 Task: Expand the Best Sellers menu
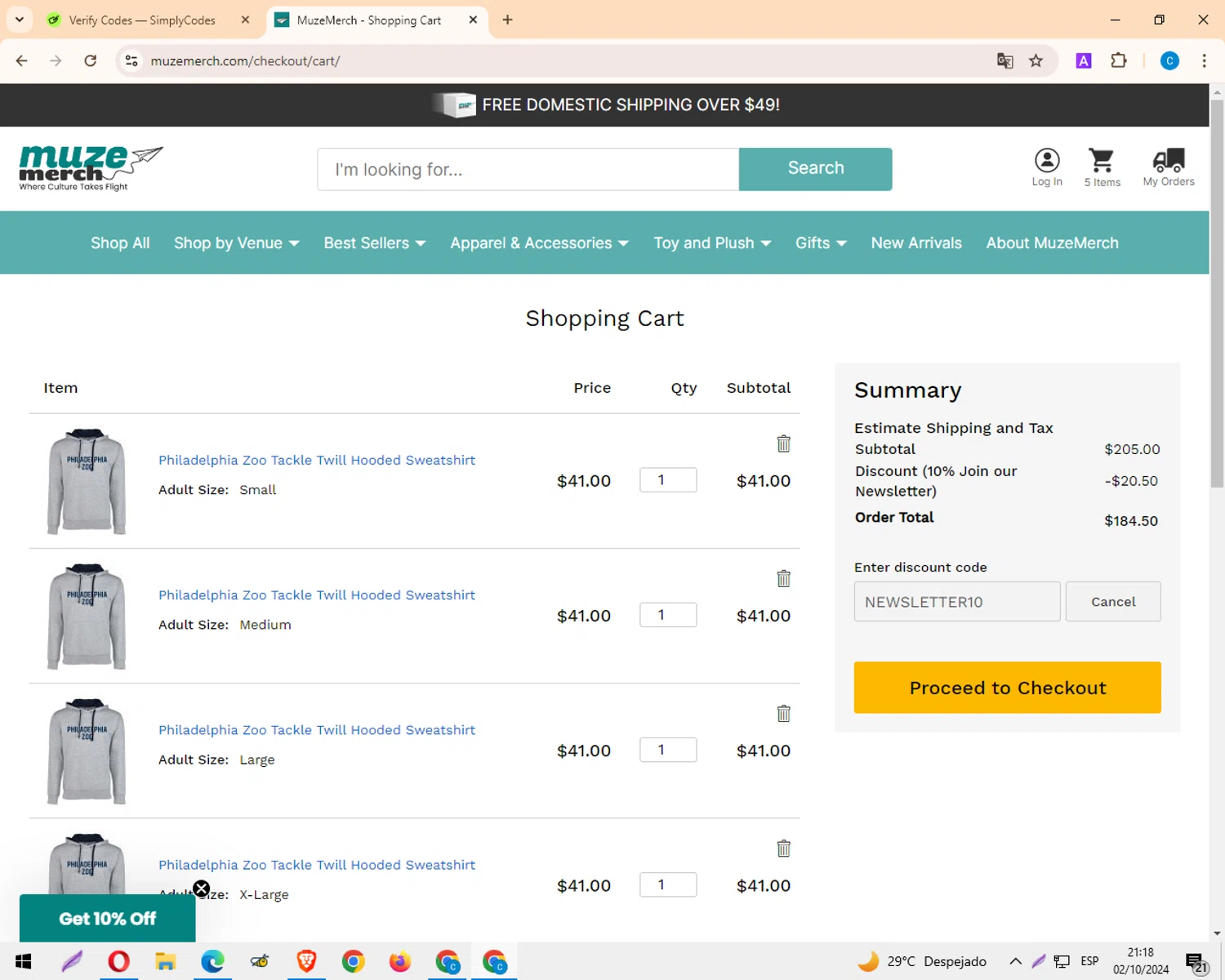pos(375,243)
